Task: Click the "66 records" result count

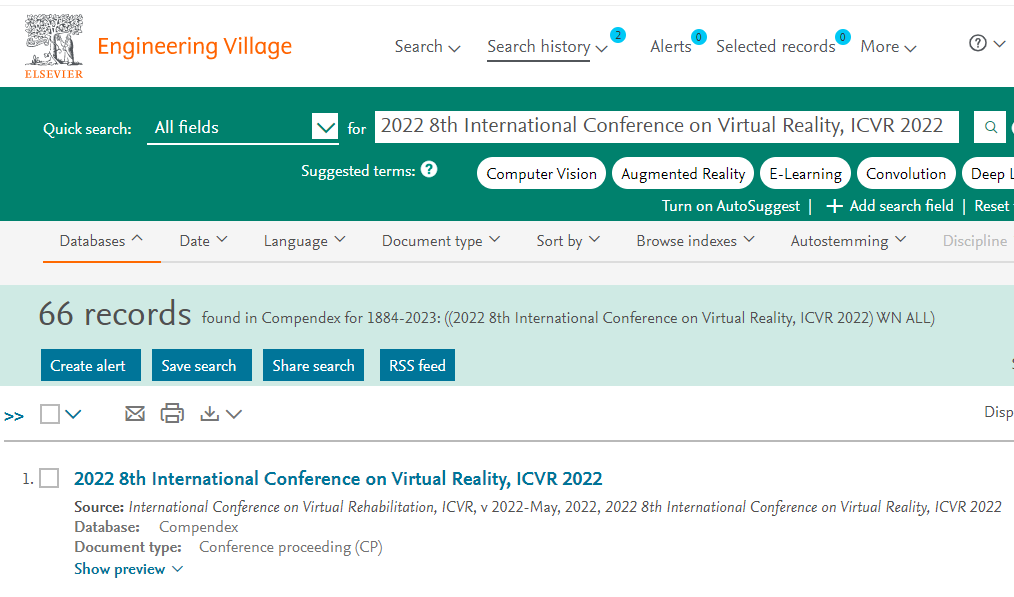Action: click(x=115, y=314)
